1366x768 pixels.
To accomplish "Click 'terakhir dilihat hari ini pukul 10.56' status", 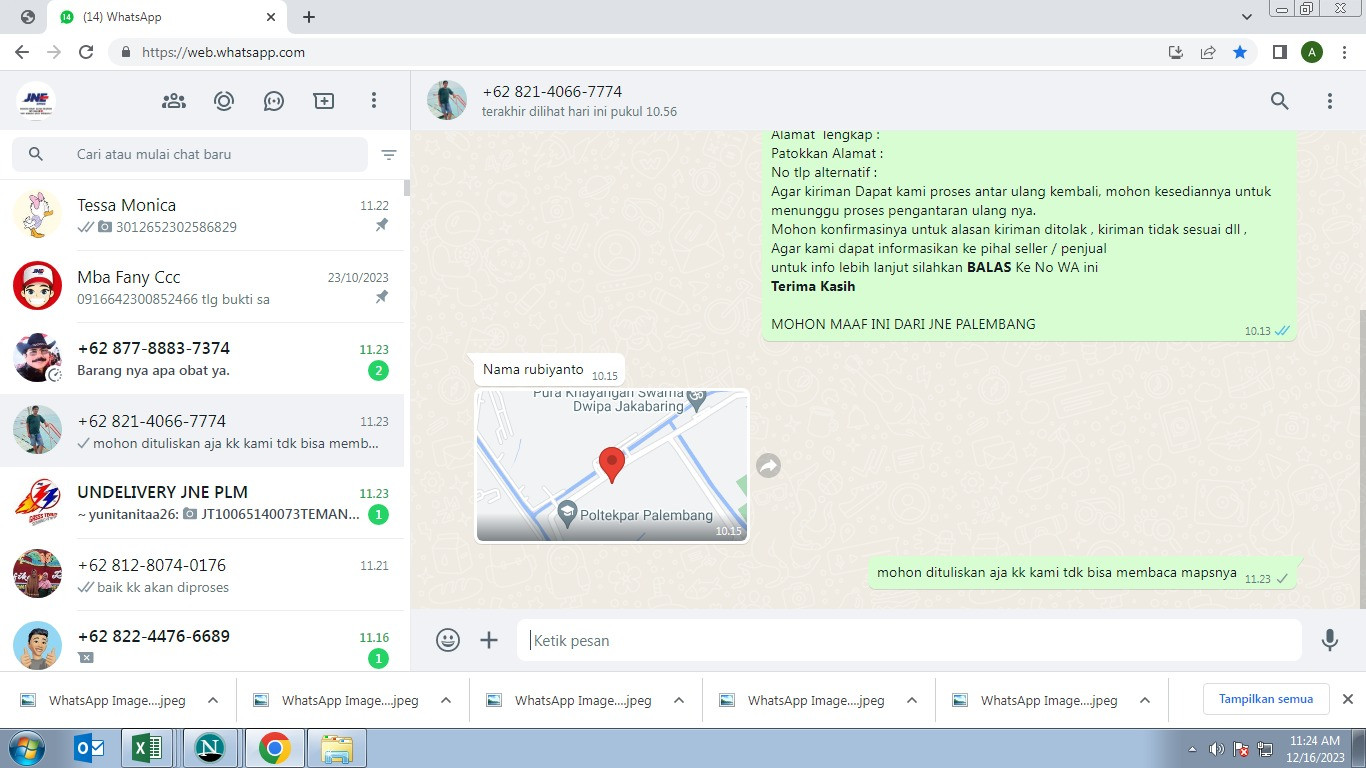I will tap(579, 112).
